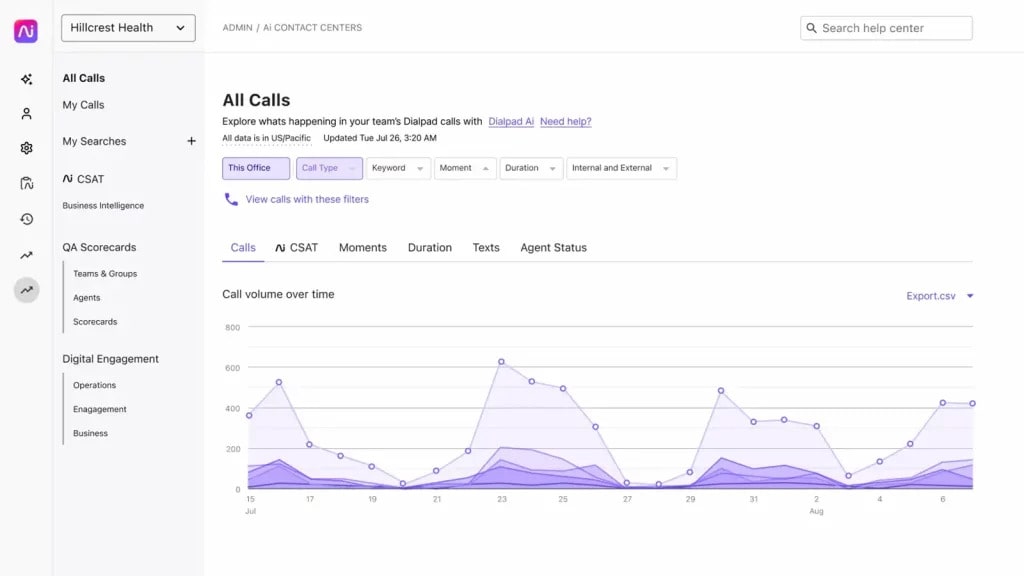
Task: Open the Agent Status tab
Action: pos(553,247)
